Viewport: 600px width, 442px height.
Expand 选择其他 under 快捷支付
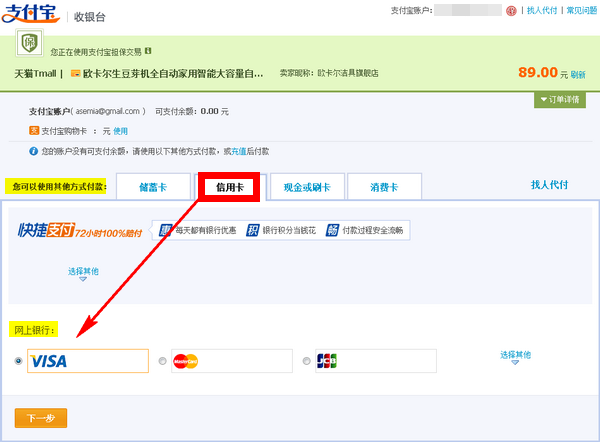pyautogui.click(x=83, y=273)
